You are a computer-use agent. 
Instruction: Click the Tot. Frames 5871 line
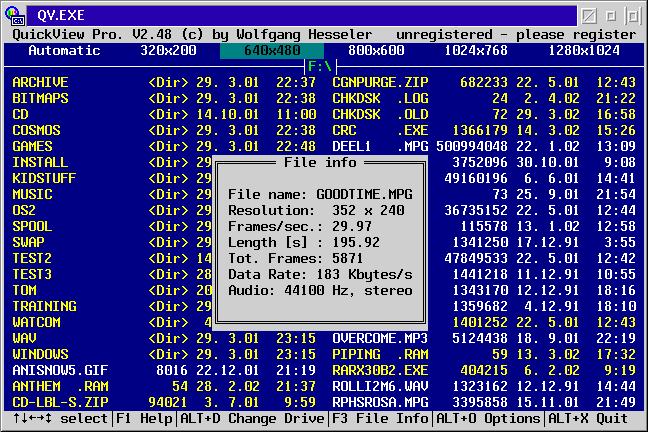coord(296,258)
